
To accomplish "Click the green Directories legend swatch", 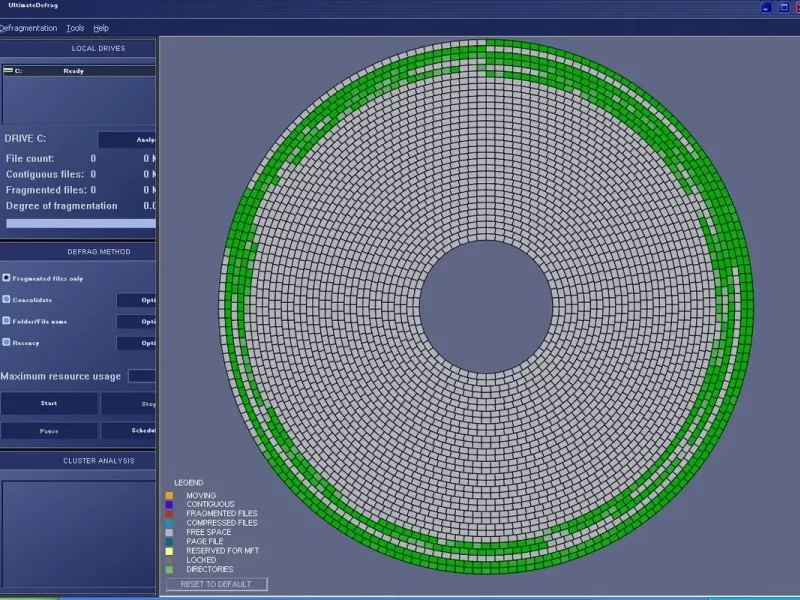I will pyautogui.click(x=169, y=569).
